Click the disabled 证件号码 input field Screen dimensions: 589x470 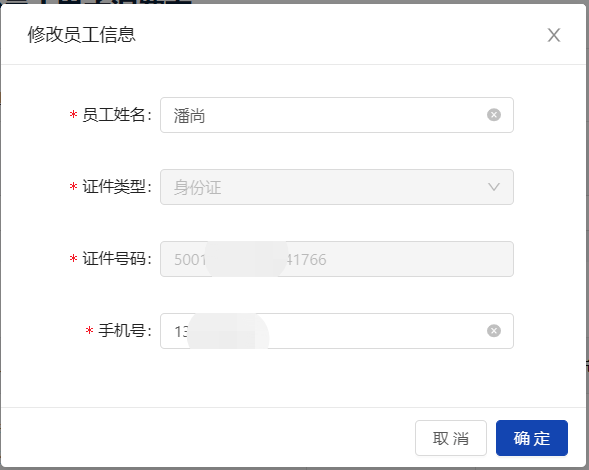point(337,259)
